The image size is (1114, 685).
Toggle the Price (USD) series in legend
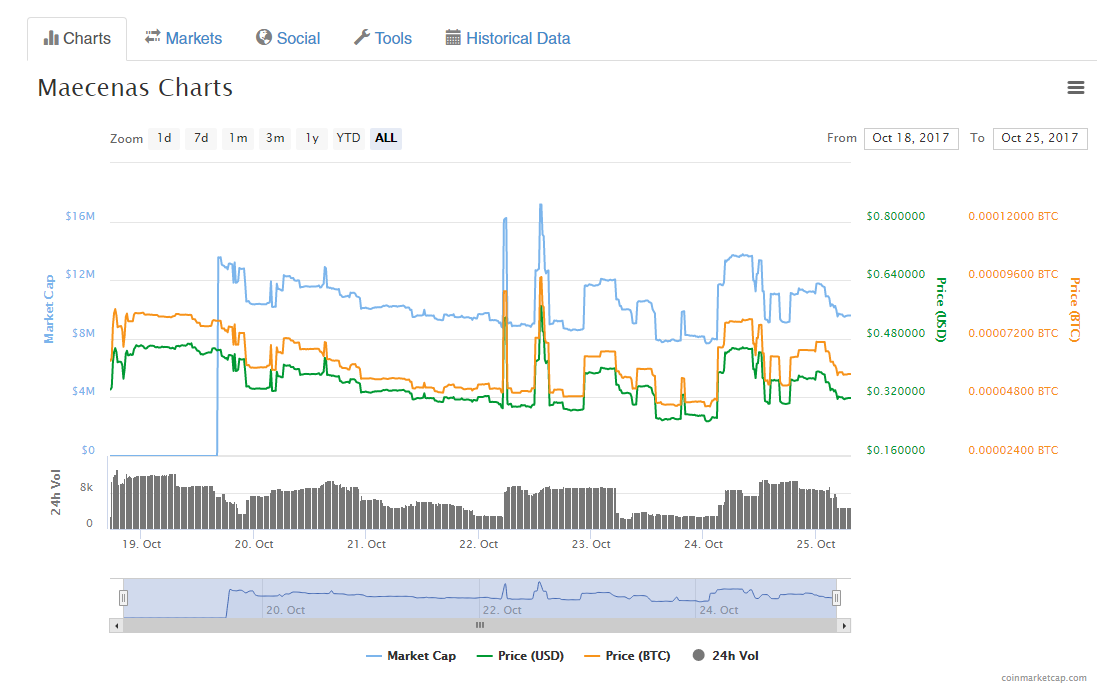point(520,656)
